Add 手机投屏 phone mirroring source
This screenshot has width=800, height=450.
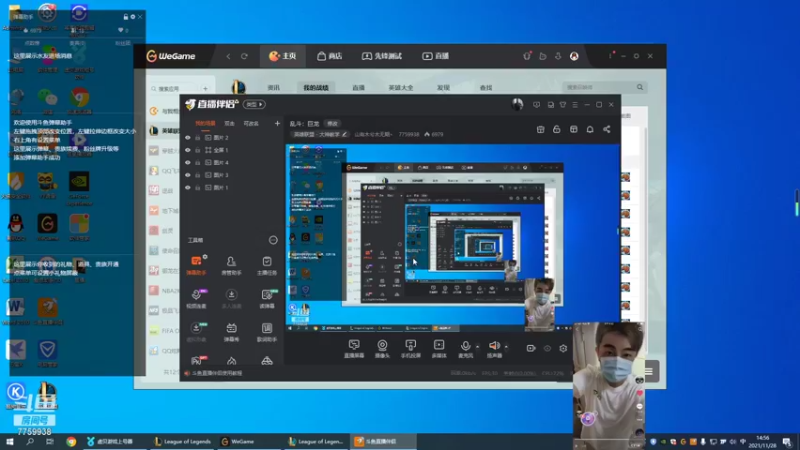click(x=410, y=349)
